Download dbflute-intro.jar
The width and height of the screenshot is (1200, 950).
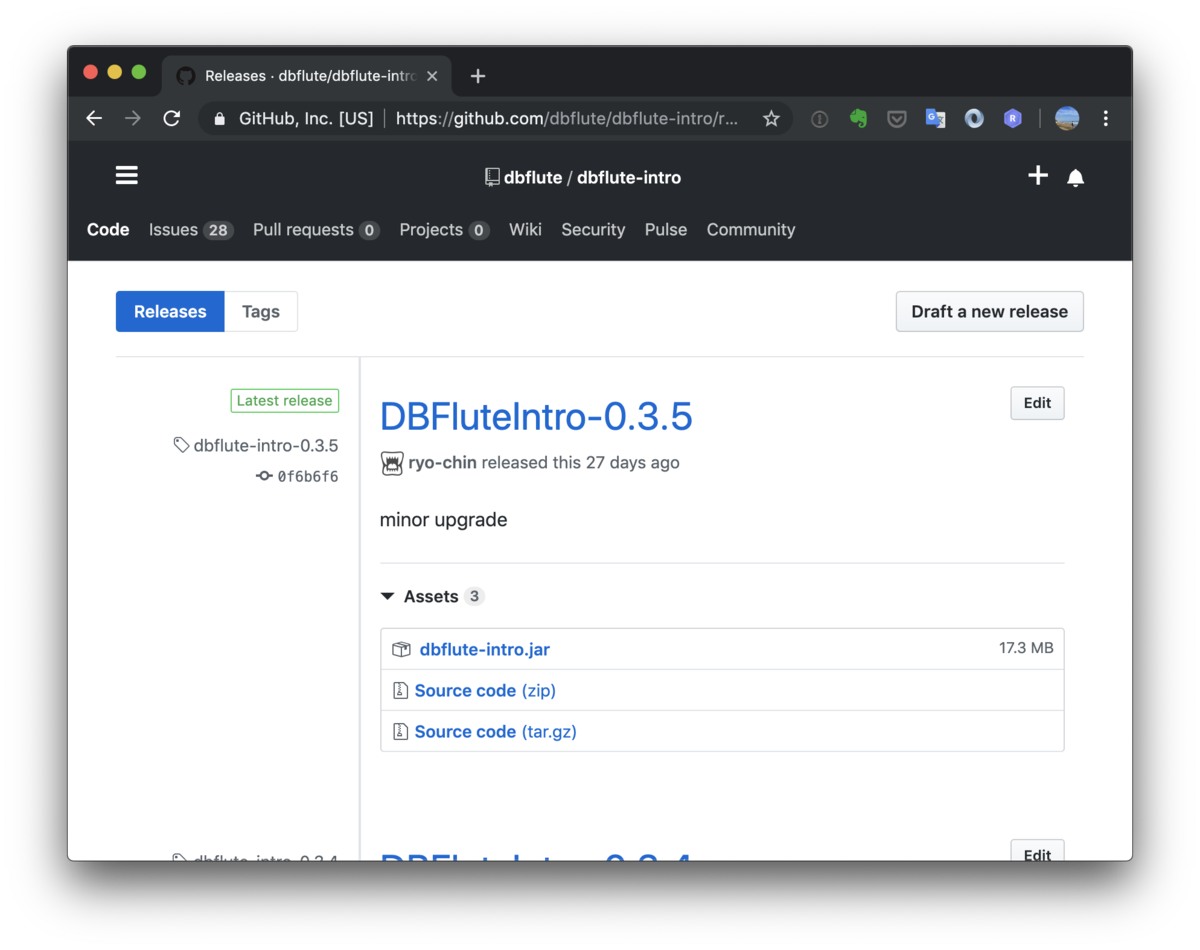(485, 649)
